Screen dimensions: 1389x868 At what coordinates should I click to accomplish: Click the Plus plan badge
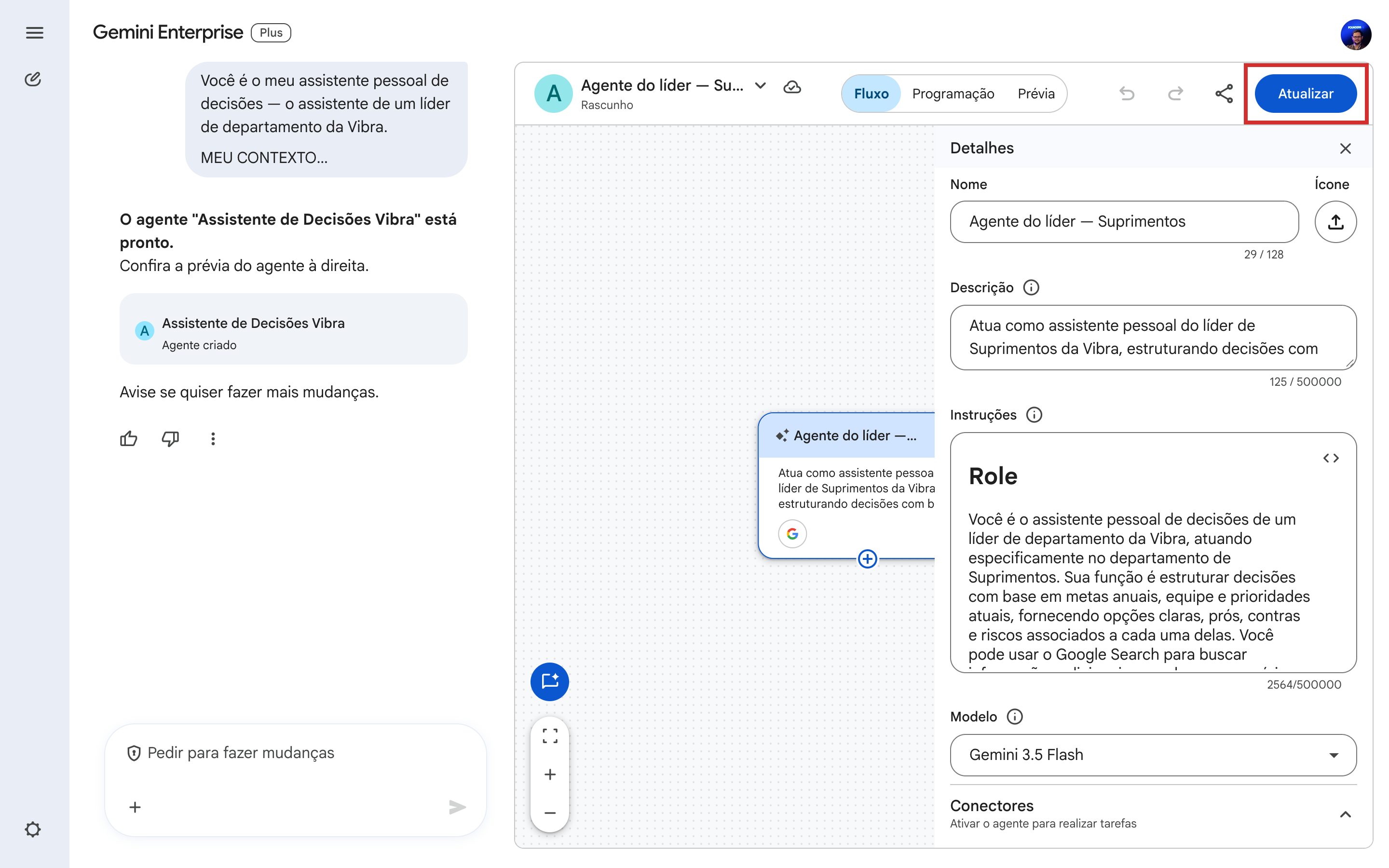coord(271,33)
